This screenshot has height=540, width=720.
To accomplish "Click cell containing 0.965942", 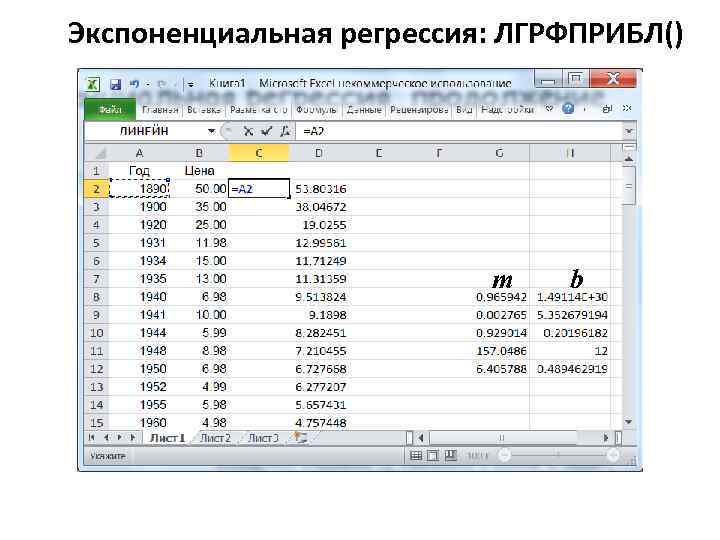I will coord(500,297).
